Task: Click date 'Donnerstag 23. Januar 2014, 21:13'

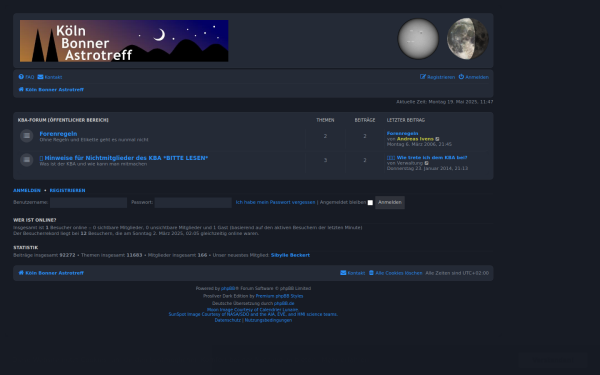Action: [427, 168]
